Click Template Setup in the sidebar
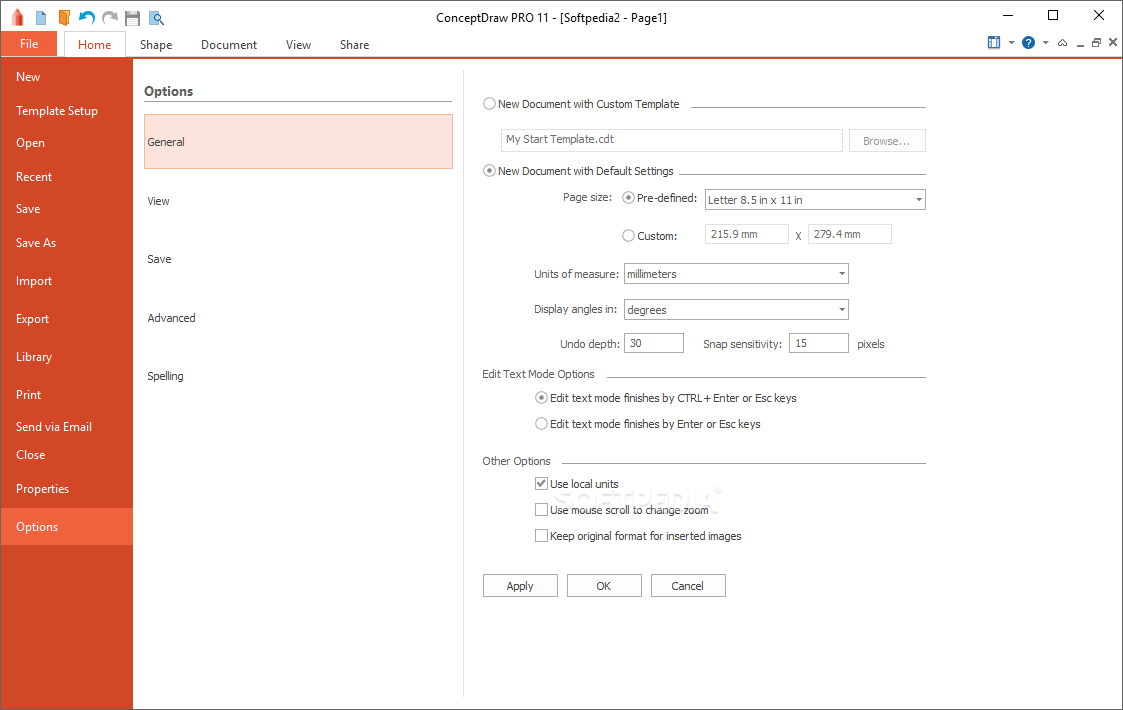Viewport: 1123px width, 710px height. coord(67,110)
